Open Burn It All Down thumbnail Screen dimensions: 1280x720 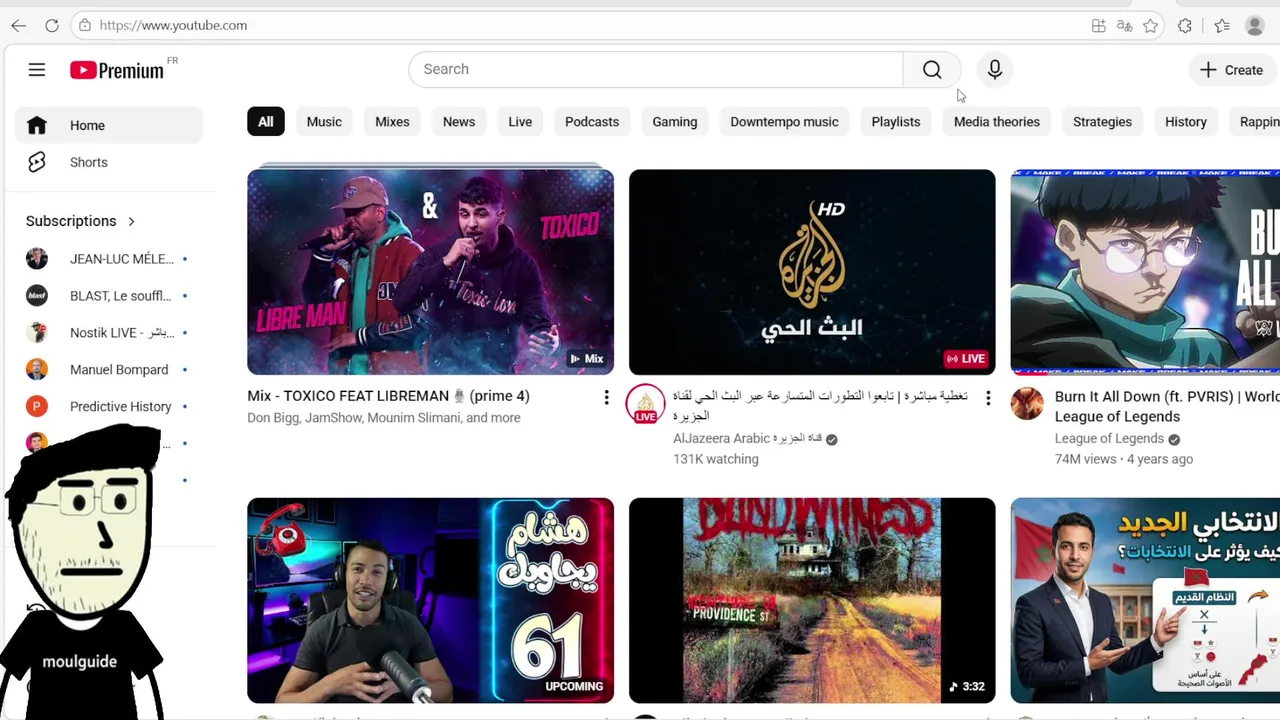[1145, 272]
